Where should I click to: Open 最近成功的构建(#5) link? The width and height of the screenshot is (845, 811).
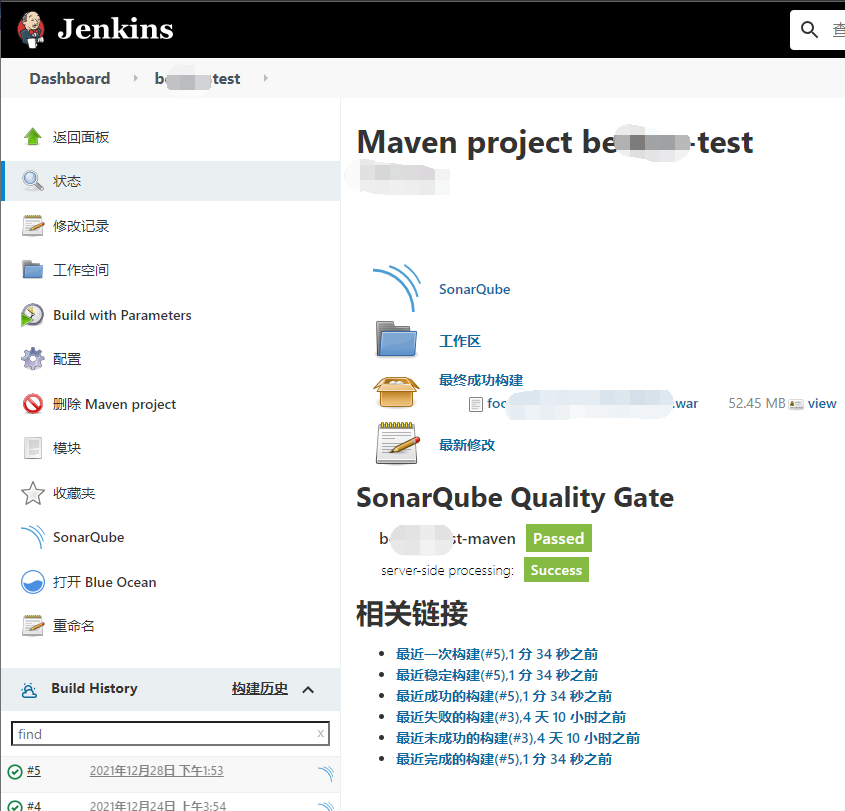pyautogui.click(x=504, y=696)
